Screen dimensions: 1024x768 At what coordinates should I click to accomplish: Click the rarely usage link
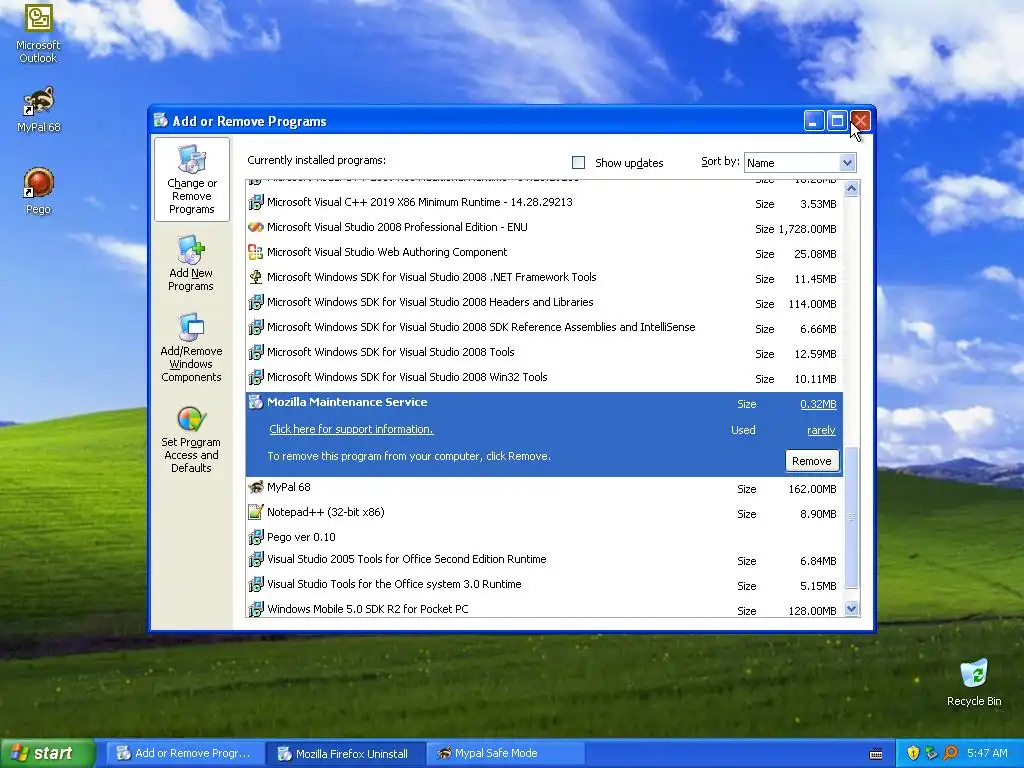[822, 430]
